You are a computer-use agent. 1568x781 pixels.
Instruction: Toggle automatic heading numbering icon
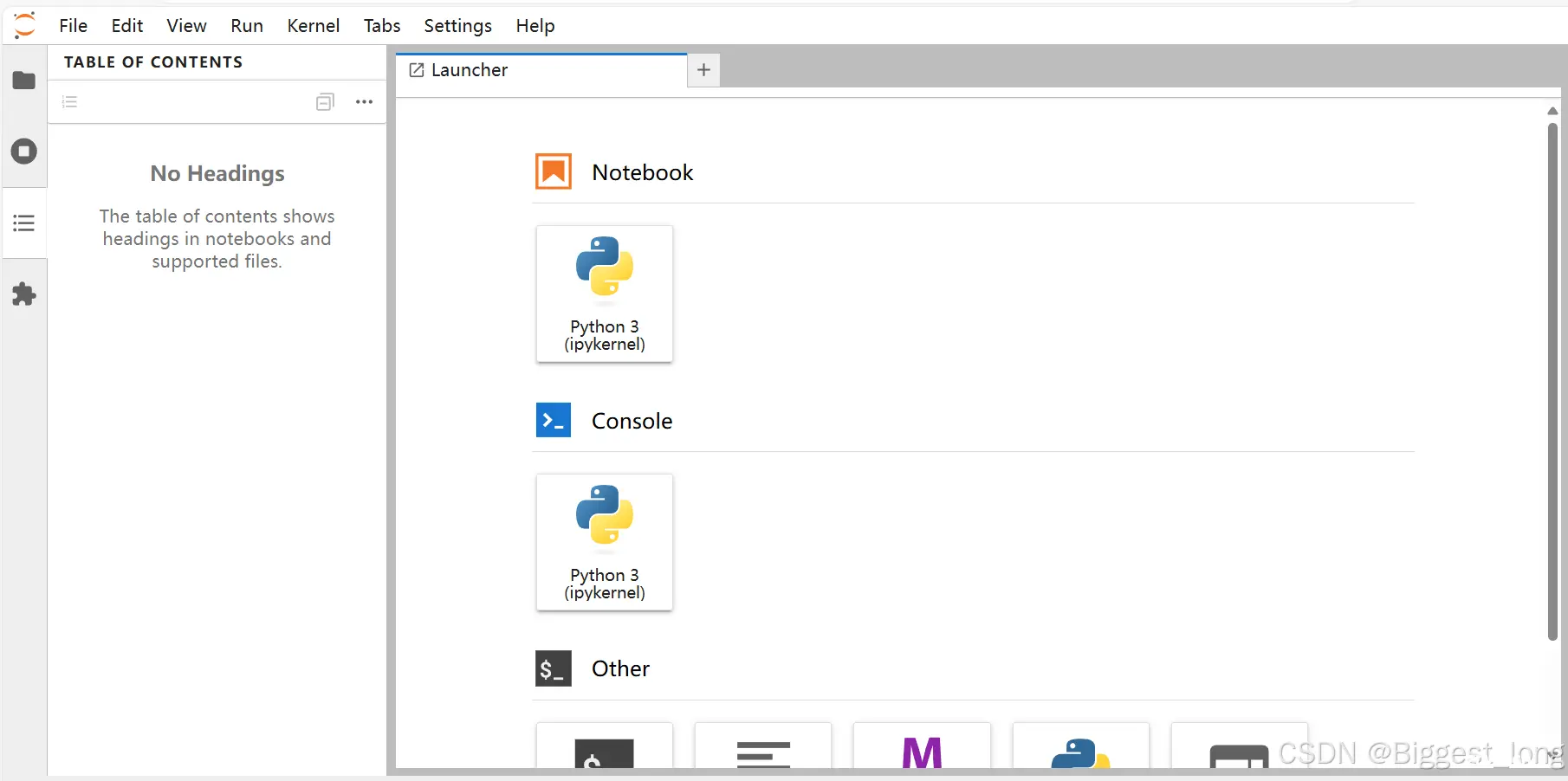point(70,102)
